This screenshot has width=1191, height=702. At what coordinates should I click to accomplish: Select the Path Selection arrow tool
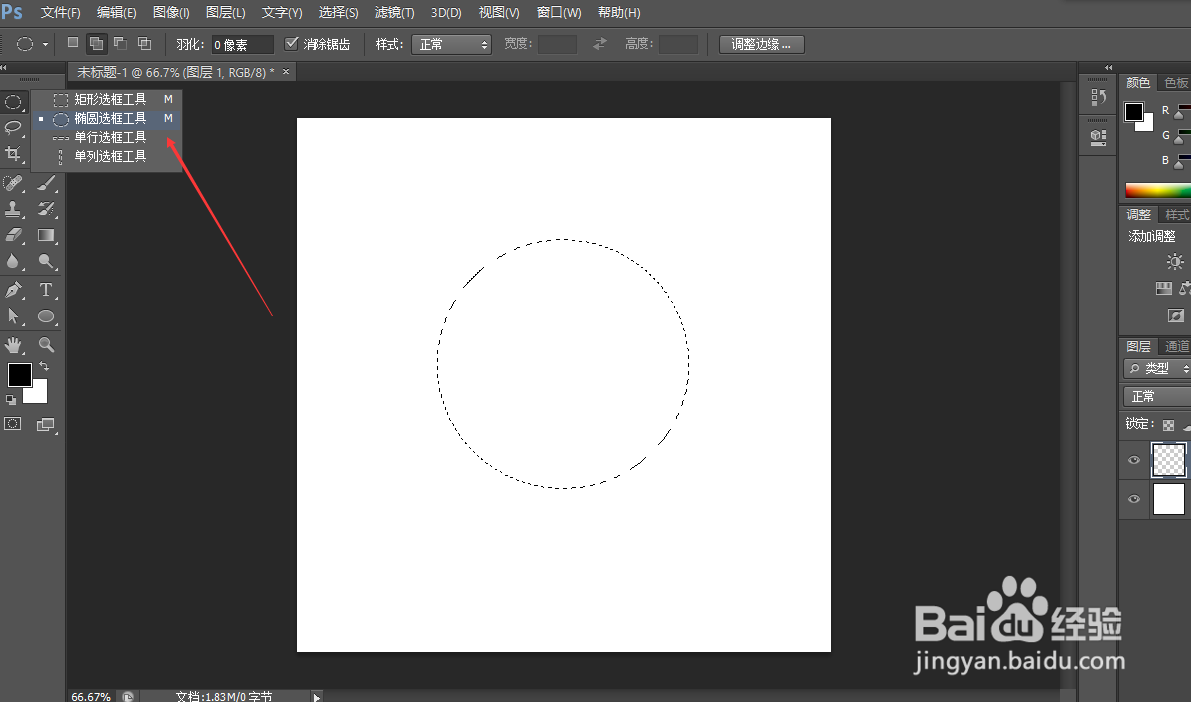tap(13, 315)
